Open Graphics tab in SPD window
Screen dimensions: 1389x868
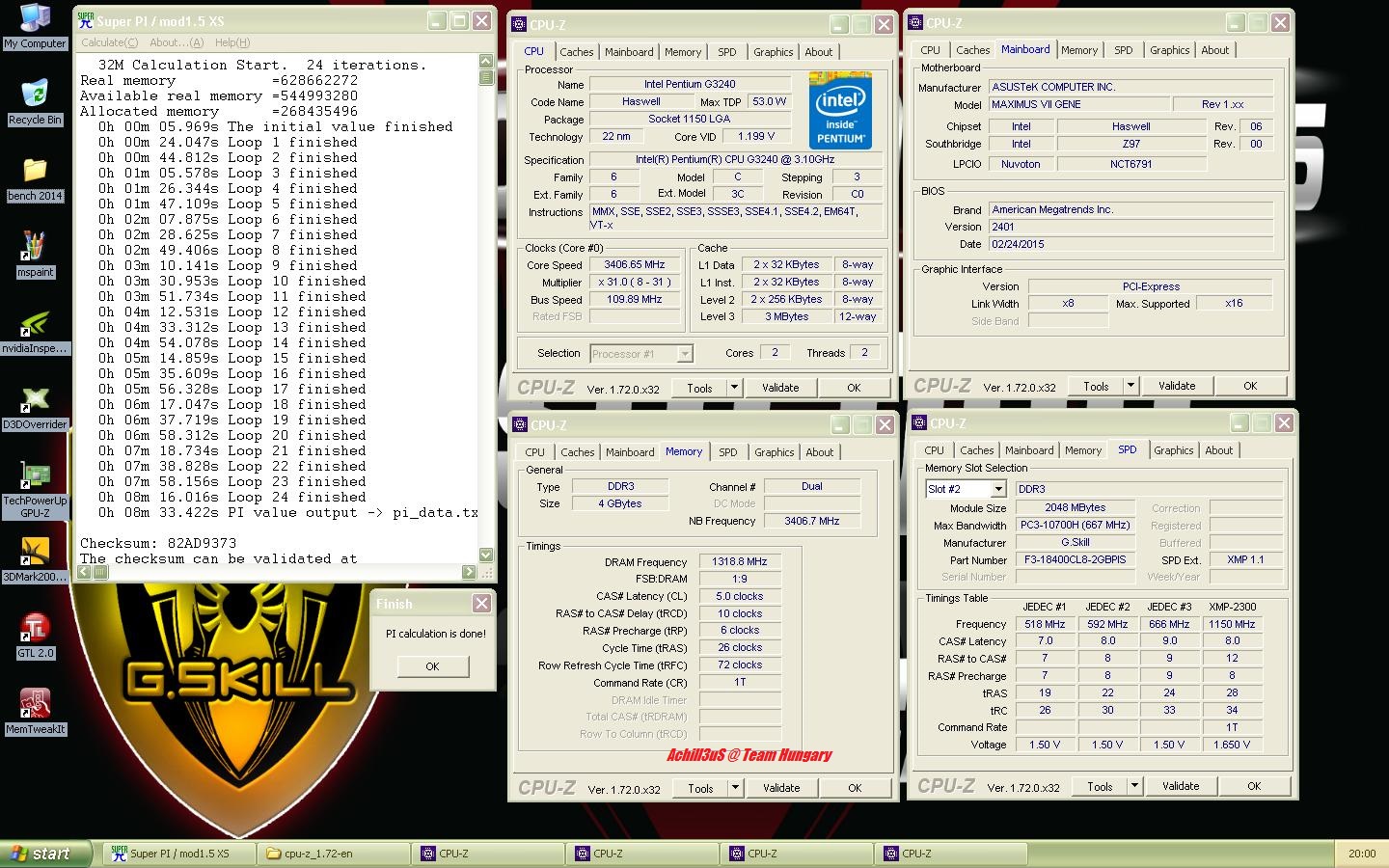click(1174, 450)
